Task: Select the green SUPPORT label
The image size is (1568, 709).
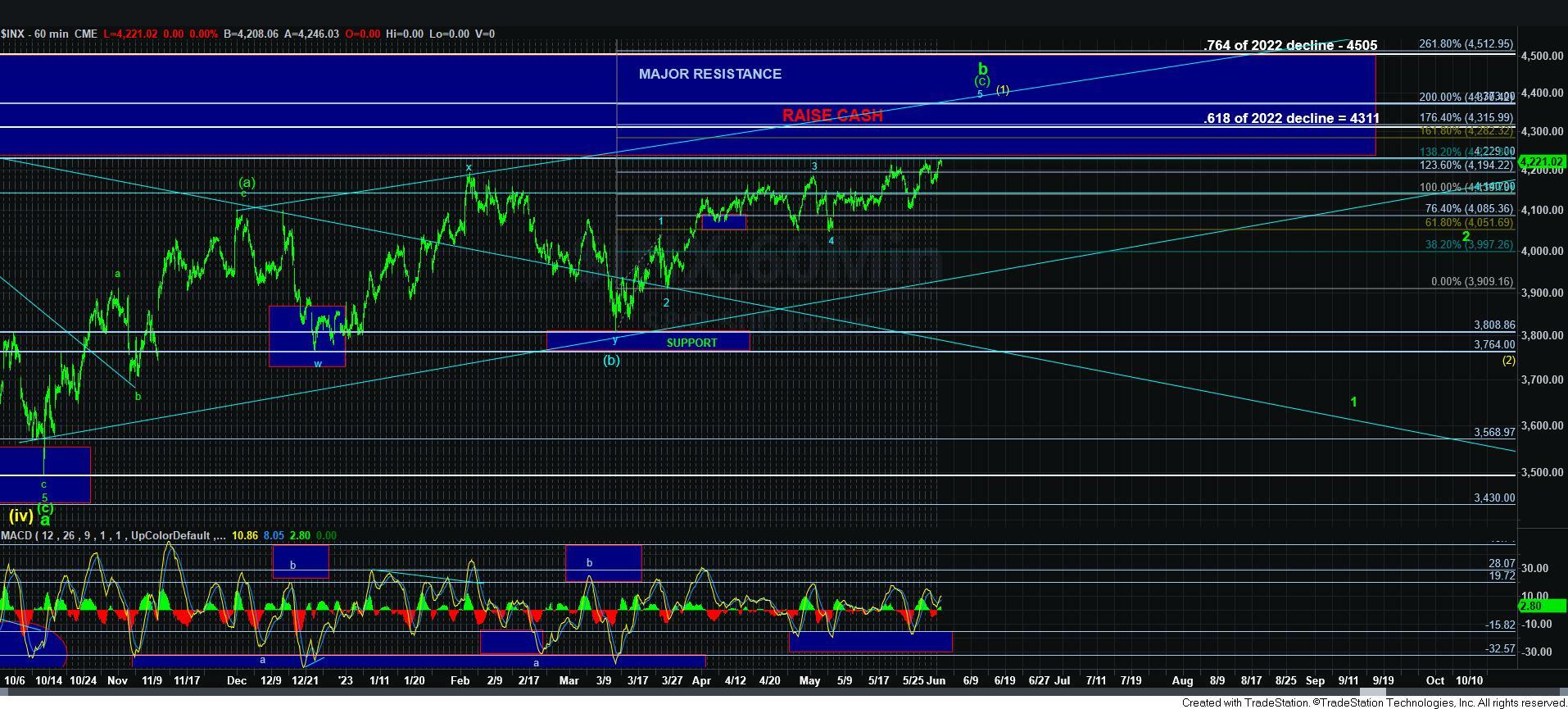Action: click(x=691, y=343)
